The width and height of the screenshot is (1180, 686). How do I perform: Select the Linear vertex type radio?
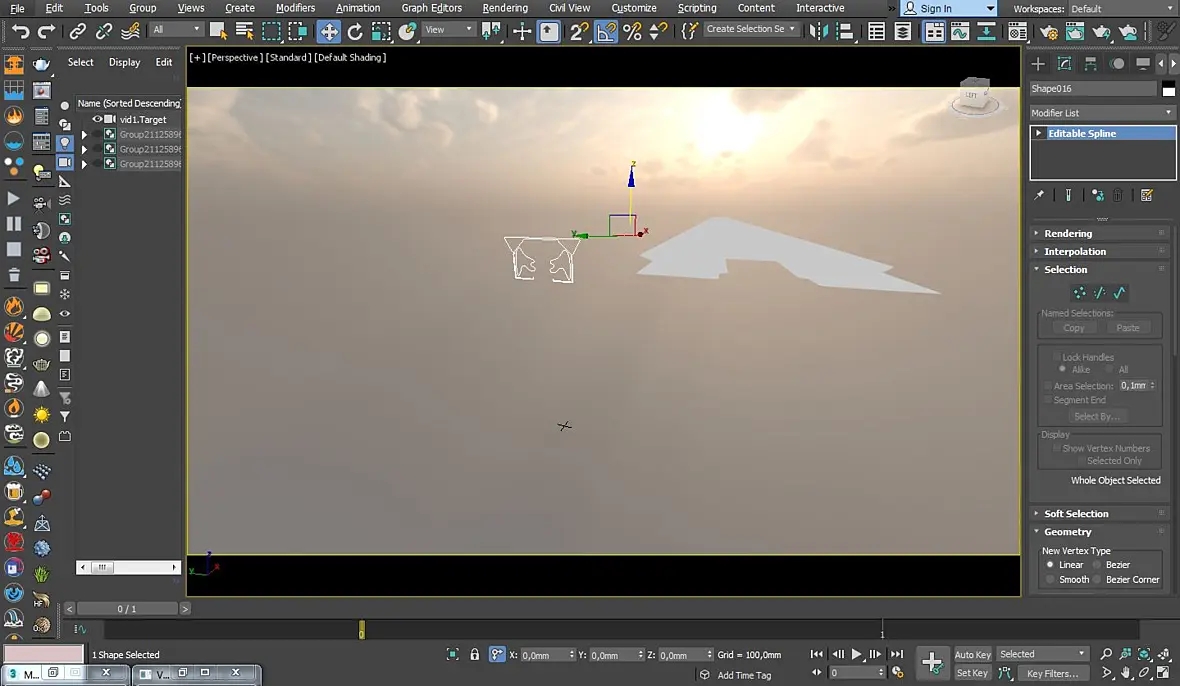[x=1051, y=564]
